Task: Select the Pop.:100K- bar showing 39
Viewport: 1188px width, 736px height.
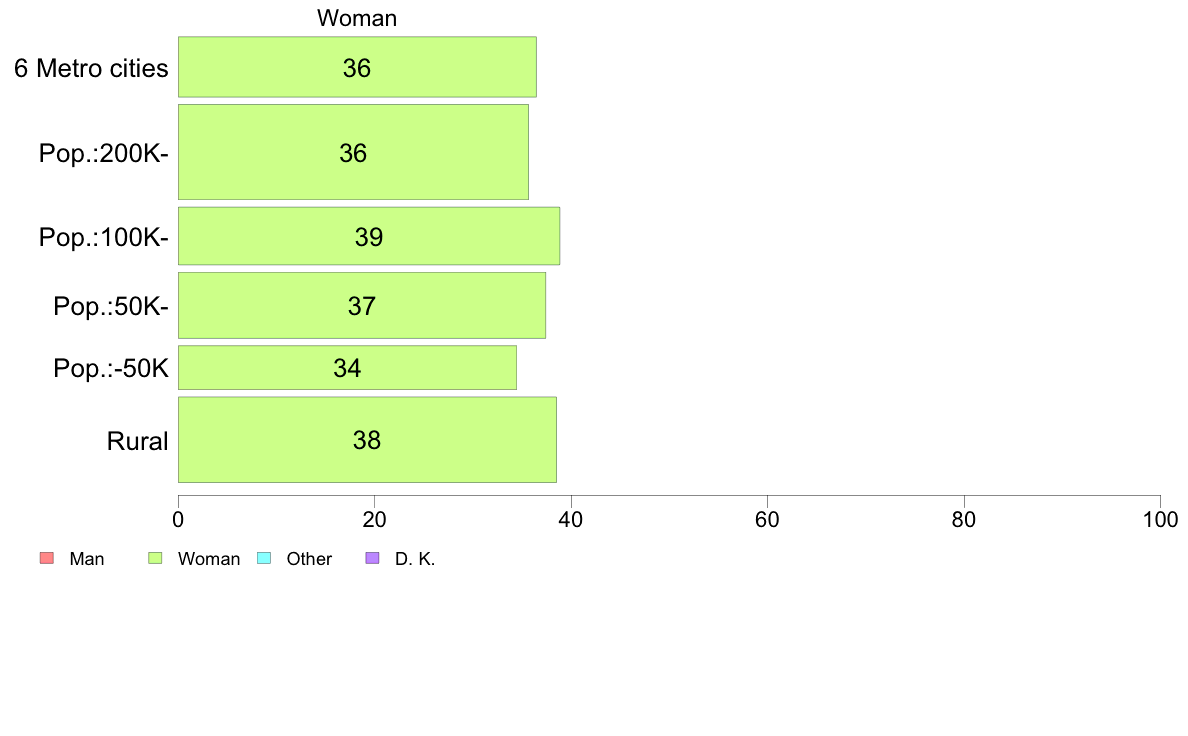Action: click(x=369, y=236)
